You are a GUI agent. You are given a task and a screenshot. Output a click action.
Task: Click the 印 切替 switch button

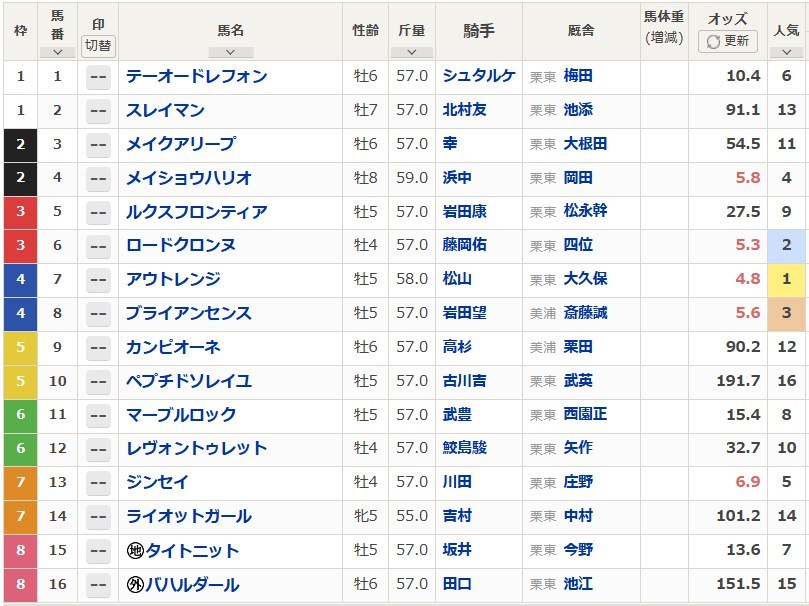98,46
